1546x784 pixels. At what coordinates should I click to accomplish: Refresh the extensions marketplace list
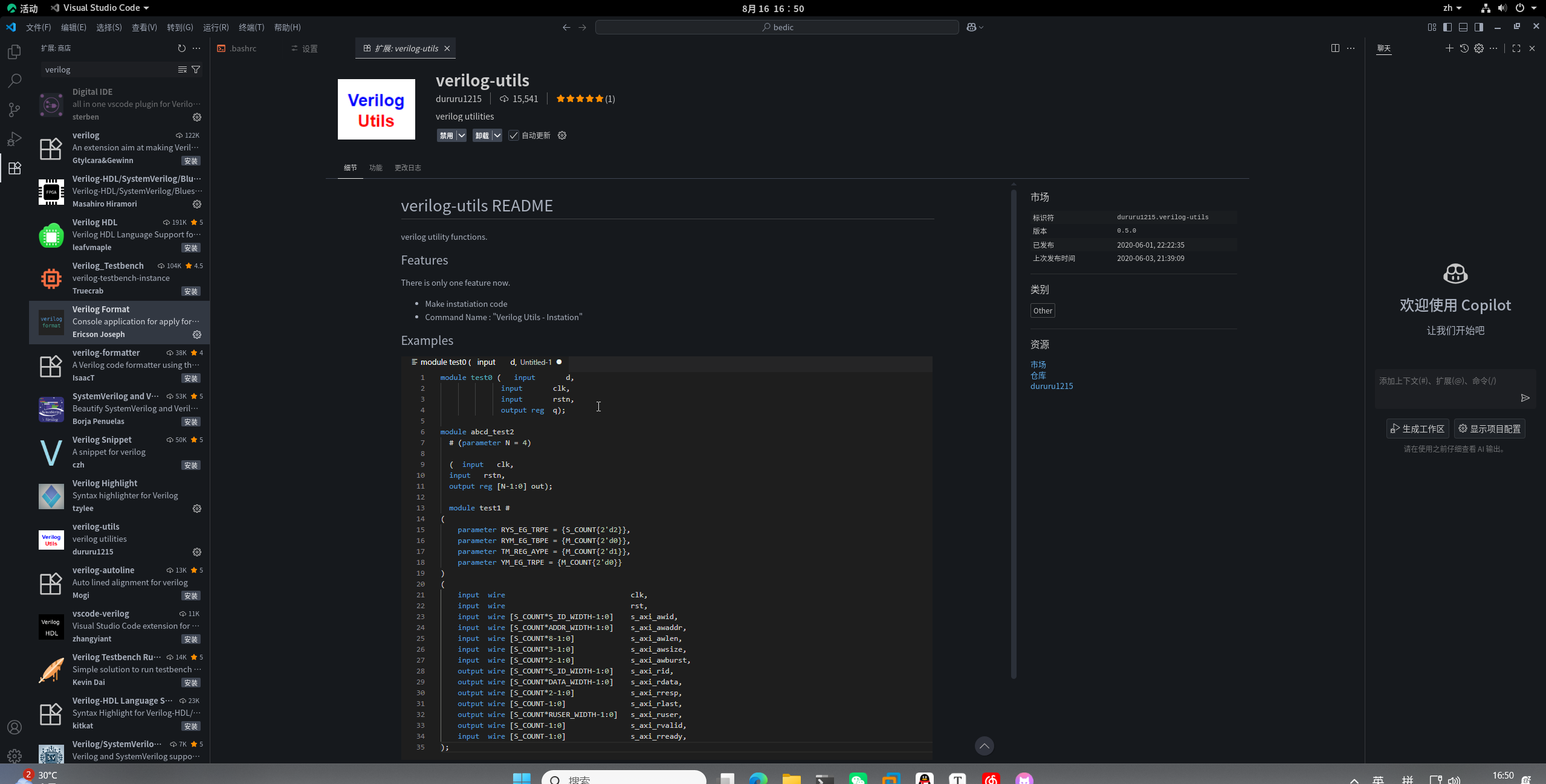click(181, 48)
